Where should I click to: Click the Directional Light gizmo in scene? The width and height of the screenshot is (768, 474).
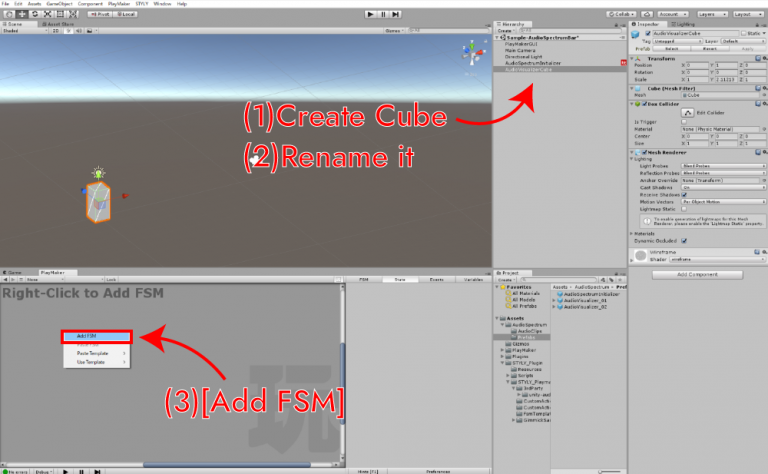[x=99, y=174]
